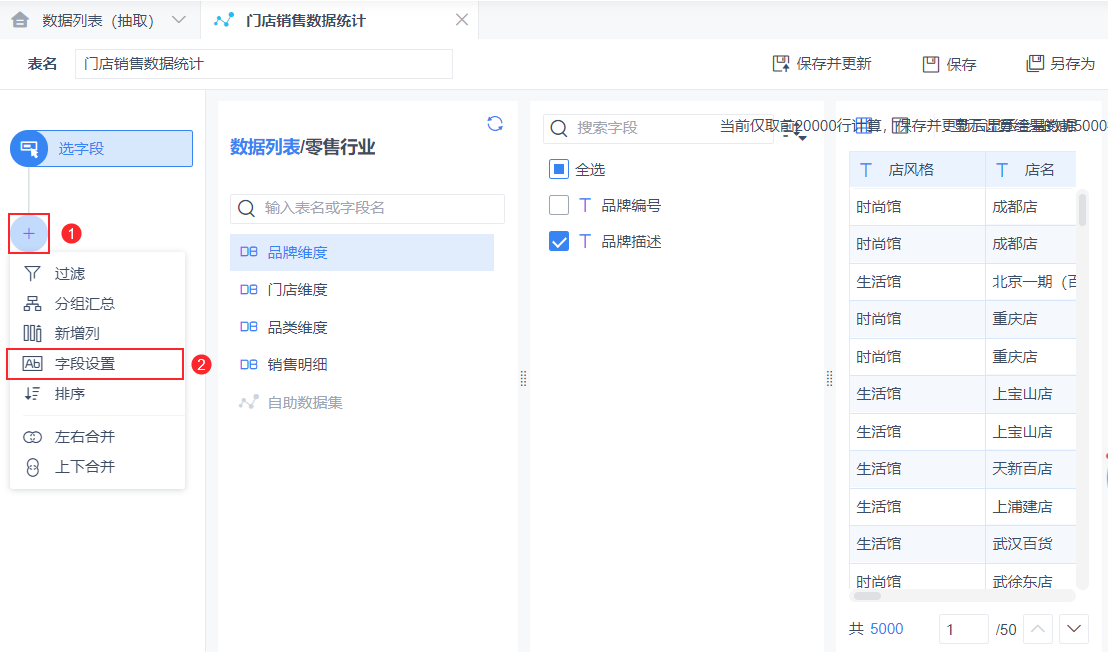This screenshot has width=1108, height=652.
Task: Close the 门店销售数据统计 tab
Action: click(x=461, y=20)
